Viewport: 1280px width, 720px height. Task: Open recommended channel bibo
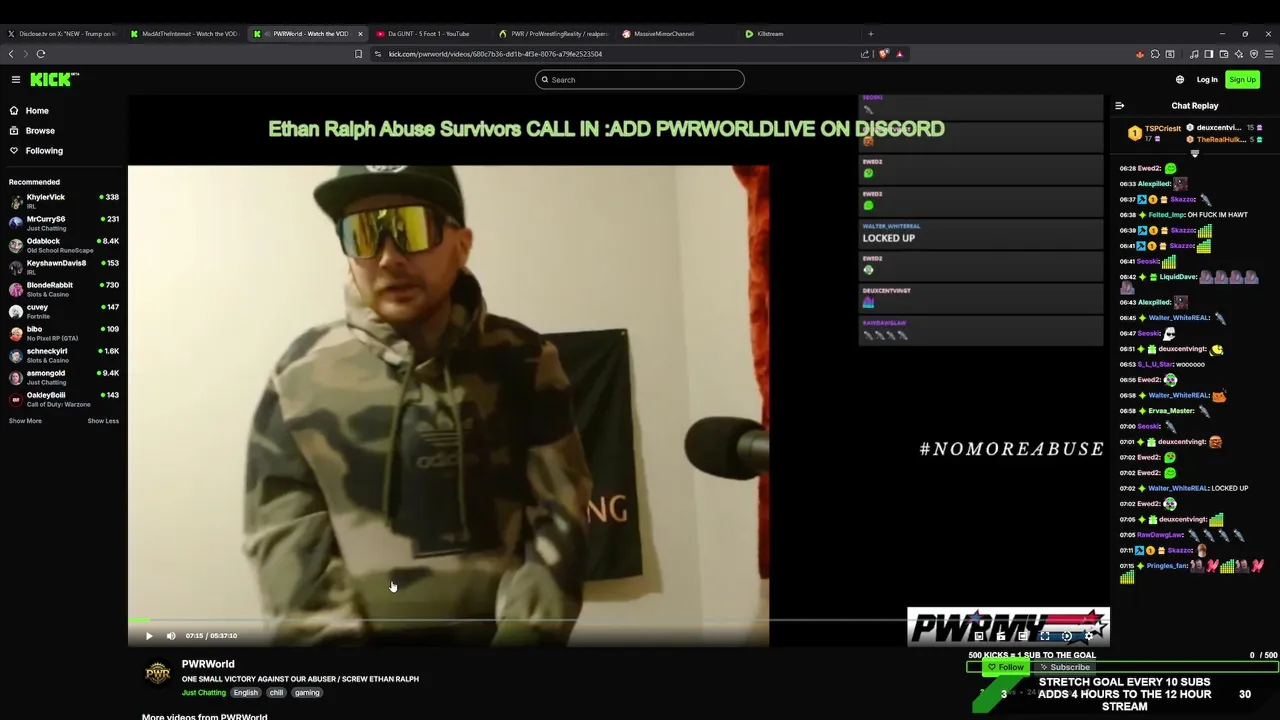pyautogui.click(x=64, y=333)
